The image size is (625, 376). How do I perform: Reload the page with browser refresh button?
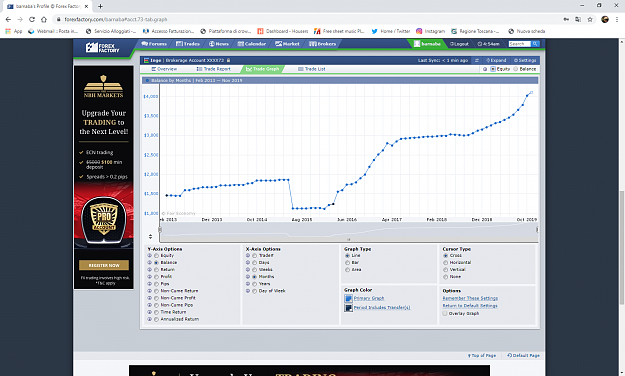[x=32, y=19]
